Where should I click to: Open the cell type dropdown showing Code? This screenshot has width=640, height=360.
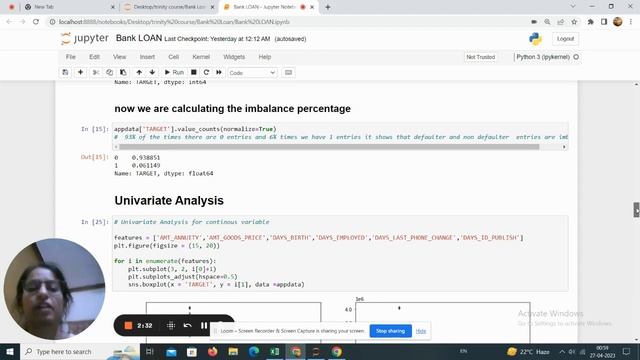click(252, 73)
